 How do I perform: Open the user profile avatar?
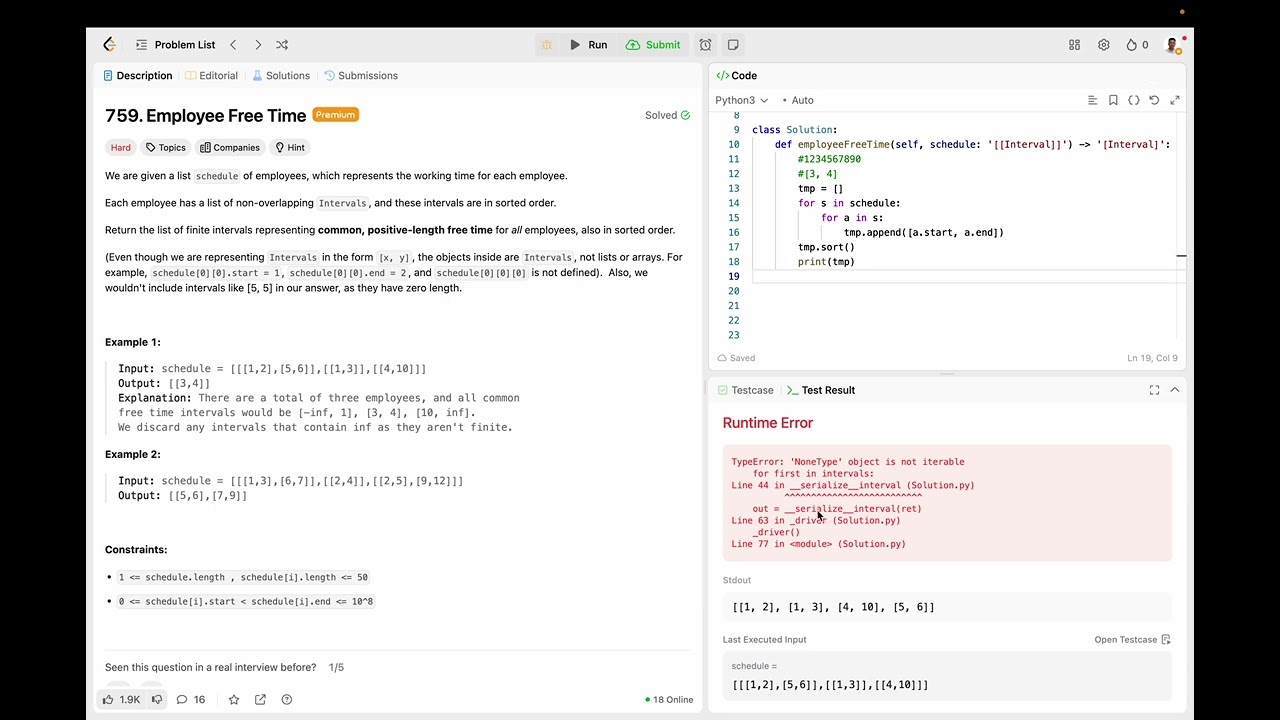click(x=1173, y=45)
